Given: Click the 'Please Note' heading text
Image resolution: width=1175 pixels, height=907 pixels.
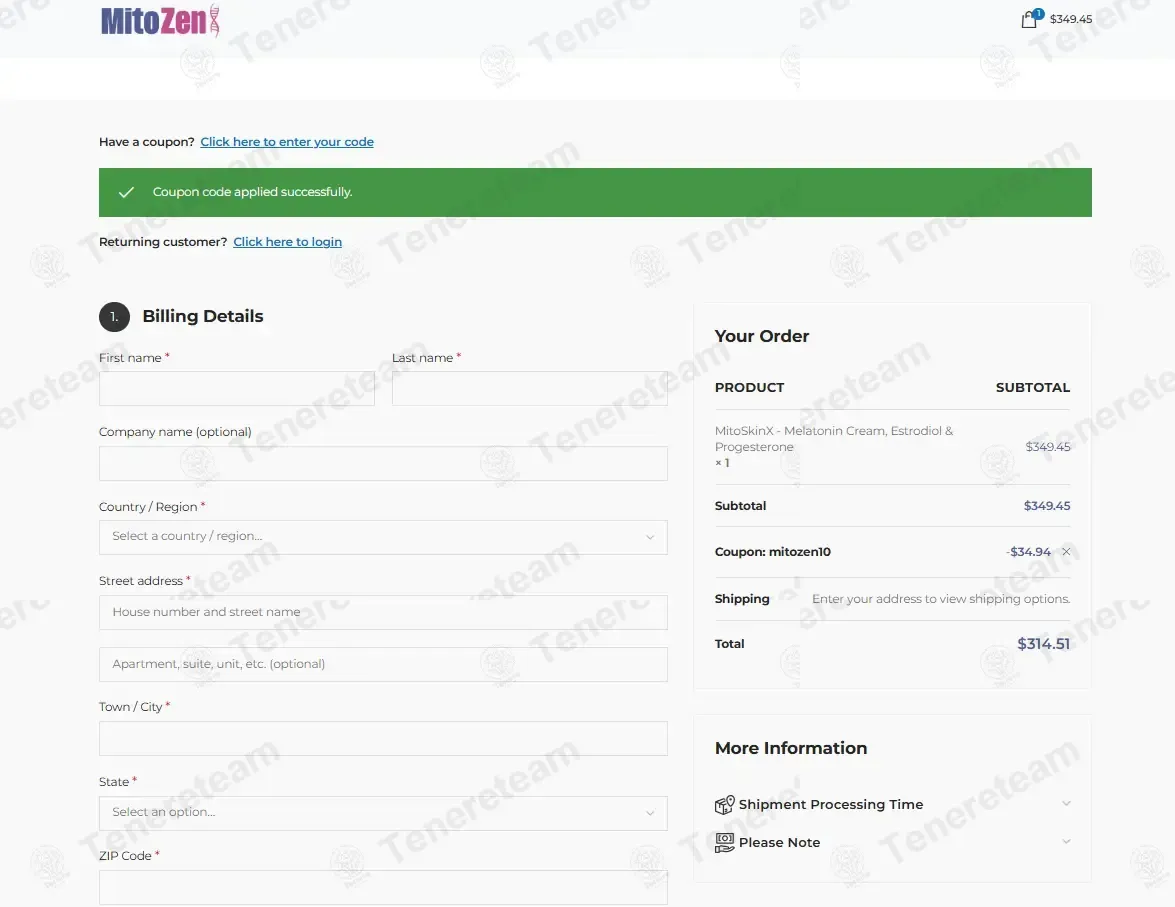Looking at the screenshot, I should click(779, 843).
